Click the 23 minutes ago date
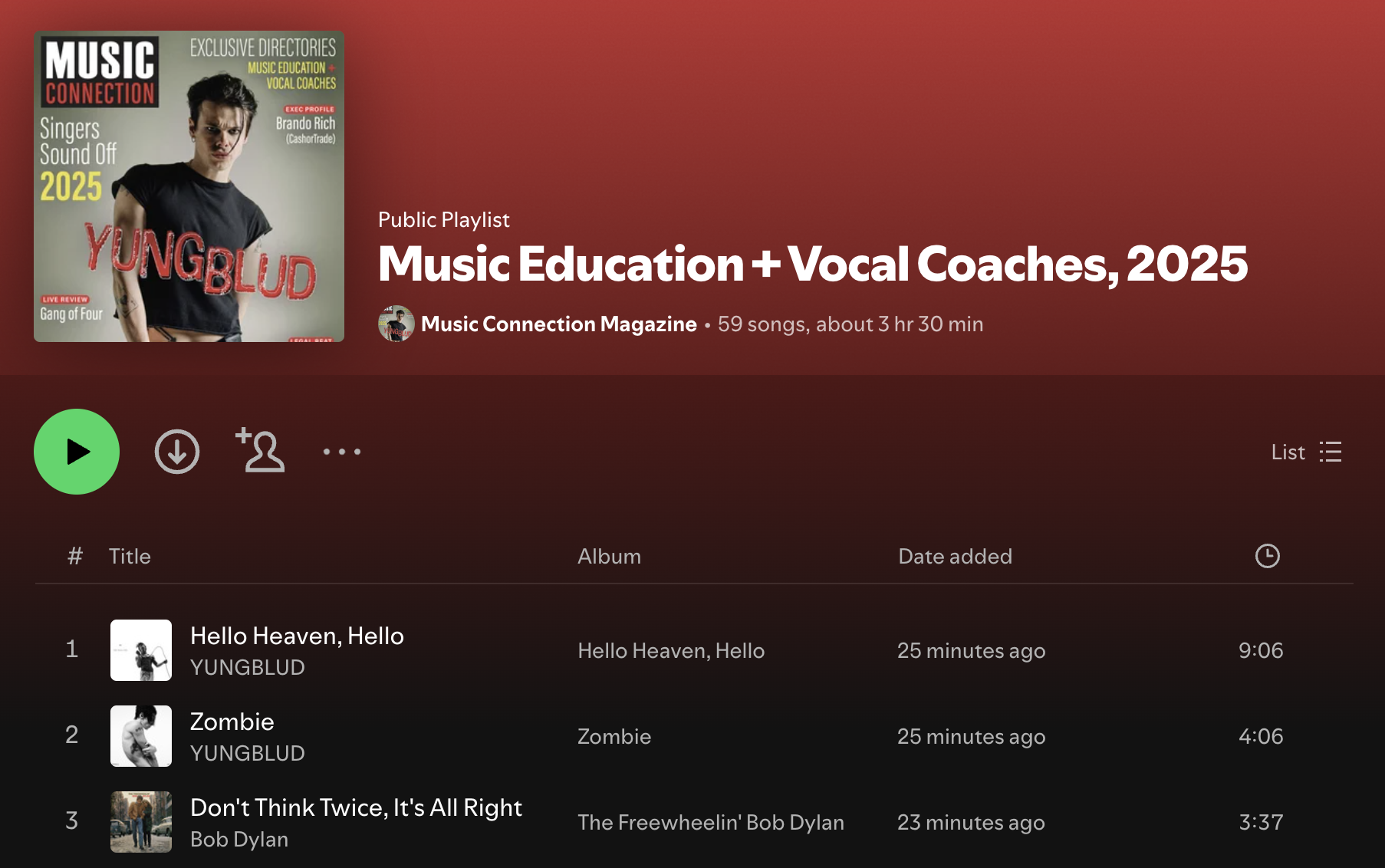1385x868 pixels. pos(971,822)
